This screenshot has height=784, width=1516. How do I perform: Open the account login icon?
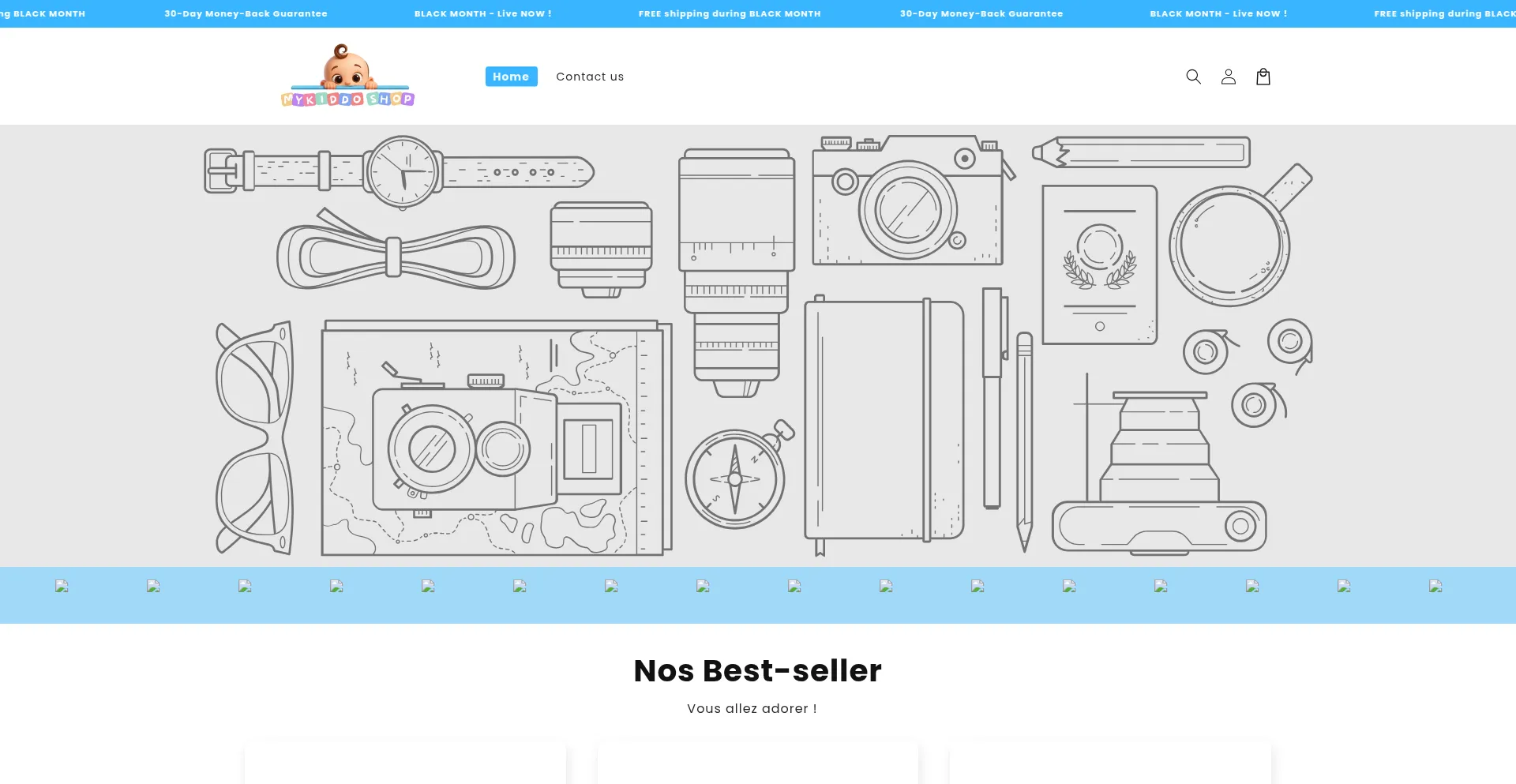tap(1228, 77)
